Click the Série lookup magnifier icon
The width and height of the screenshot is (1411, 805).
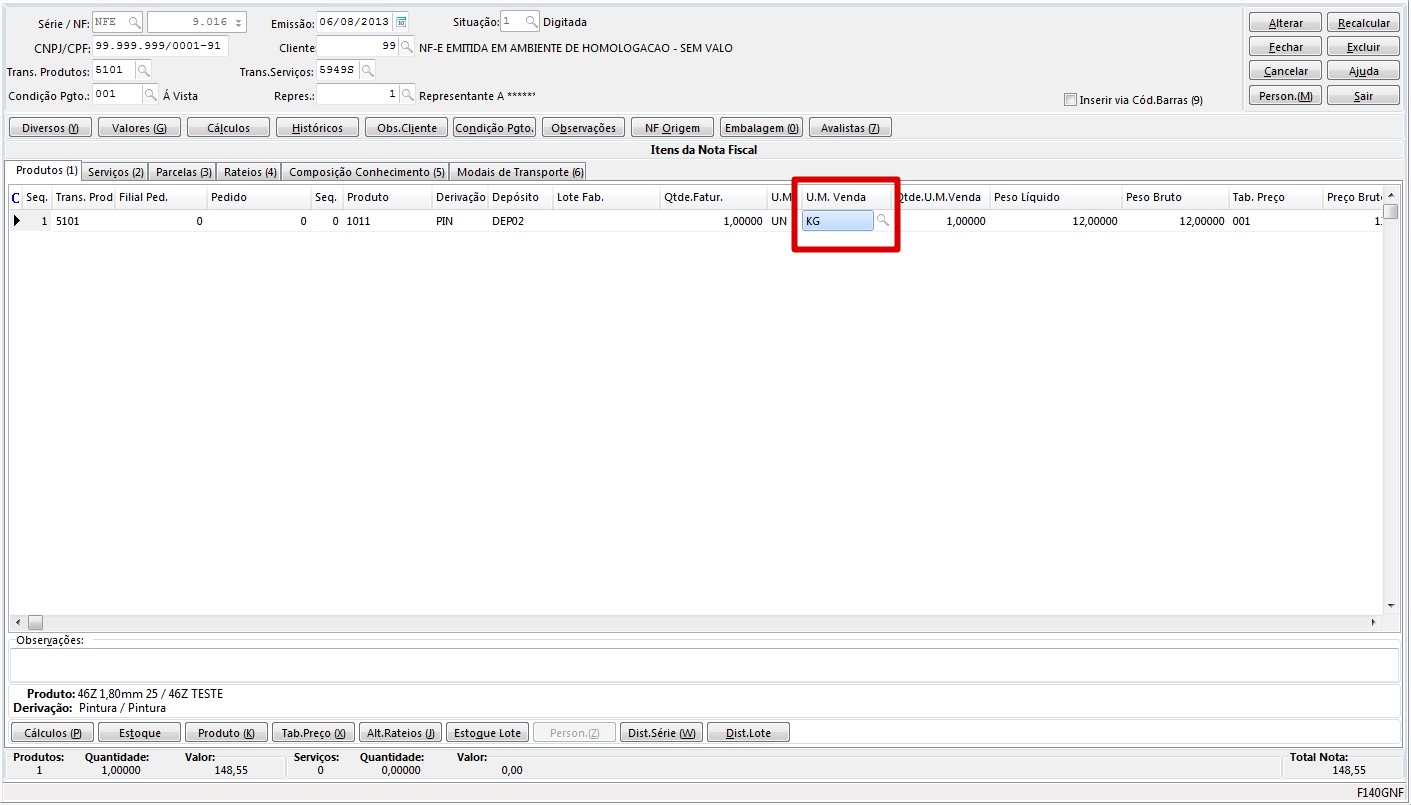coord(134,22)
